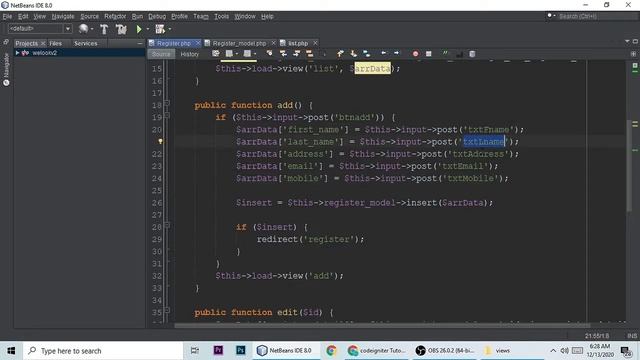The width and height of the screenshot is (640, 360).
Task: Expand the project node in Projects tree
Action: click(17, 53)
